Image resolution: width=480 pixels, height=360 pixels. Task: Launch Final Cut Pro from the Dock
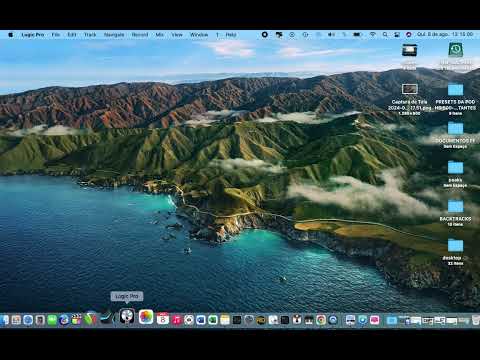pos(76,320)
